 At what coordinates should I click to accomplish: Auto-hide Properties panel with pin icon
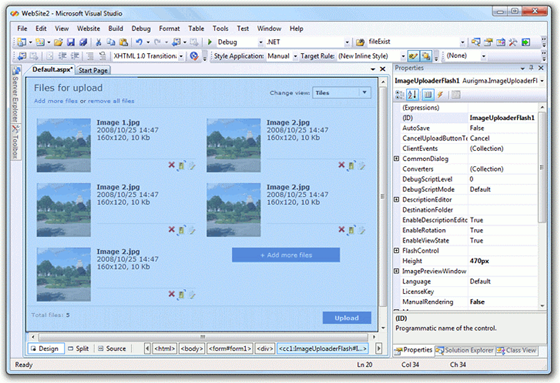click(x=531, y=68)
